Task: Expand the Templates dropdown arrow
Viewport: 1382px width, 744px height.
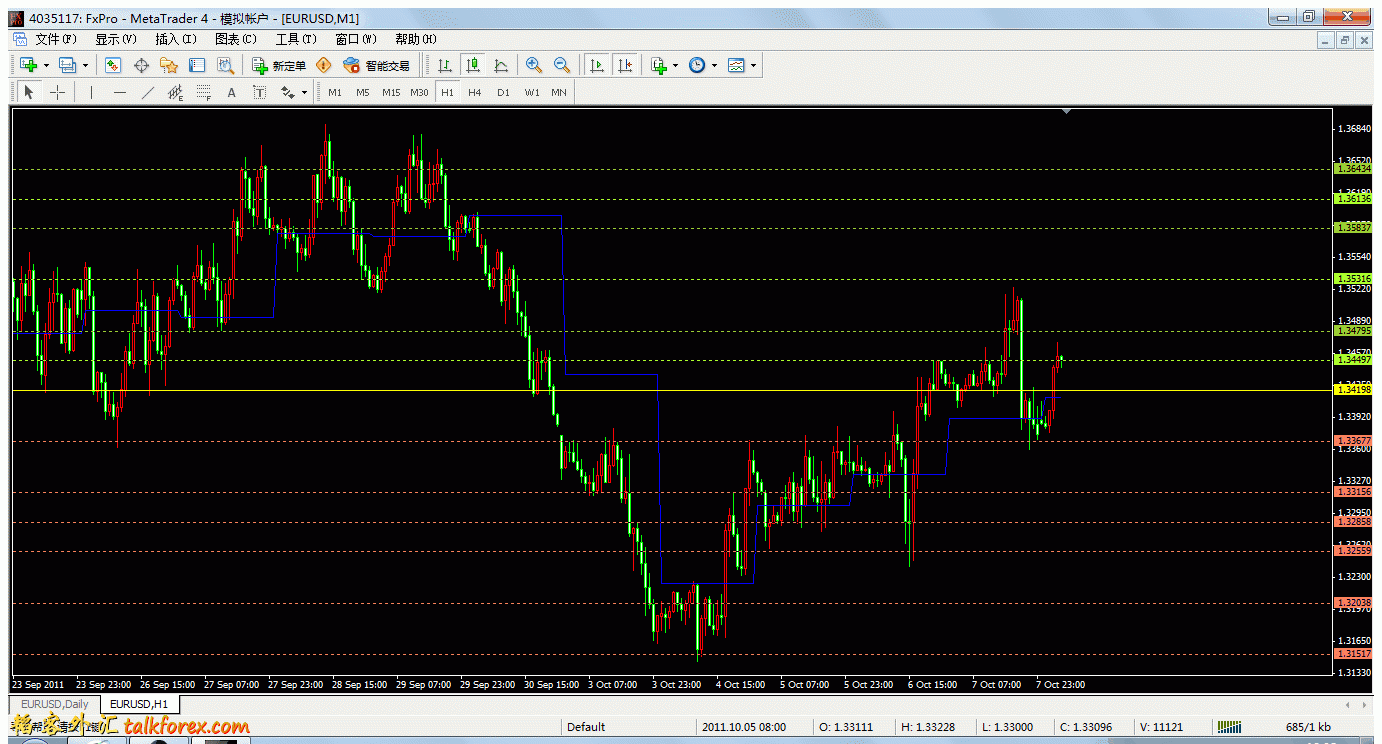Action: pyautogui.click(x=754, y=65)
